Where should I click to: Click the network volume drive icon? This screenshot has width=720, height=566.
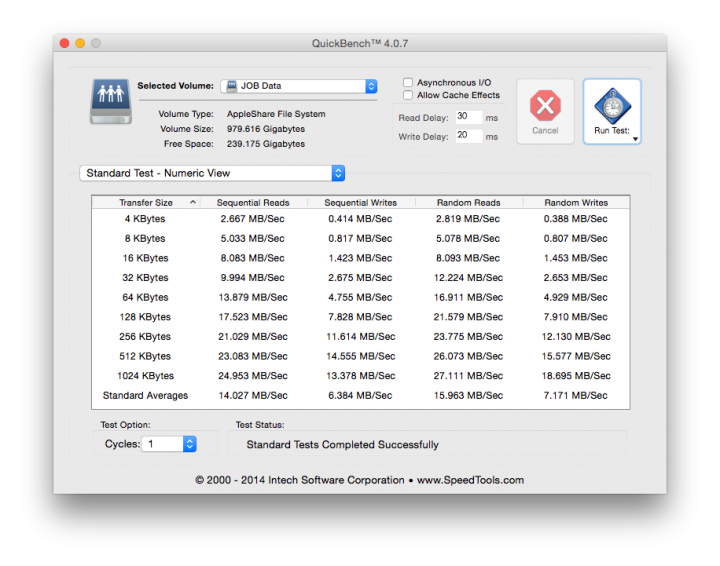pyautogui.click(x=111, y=101)
